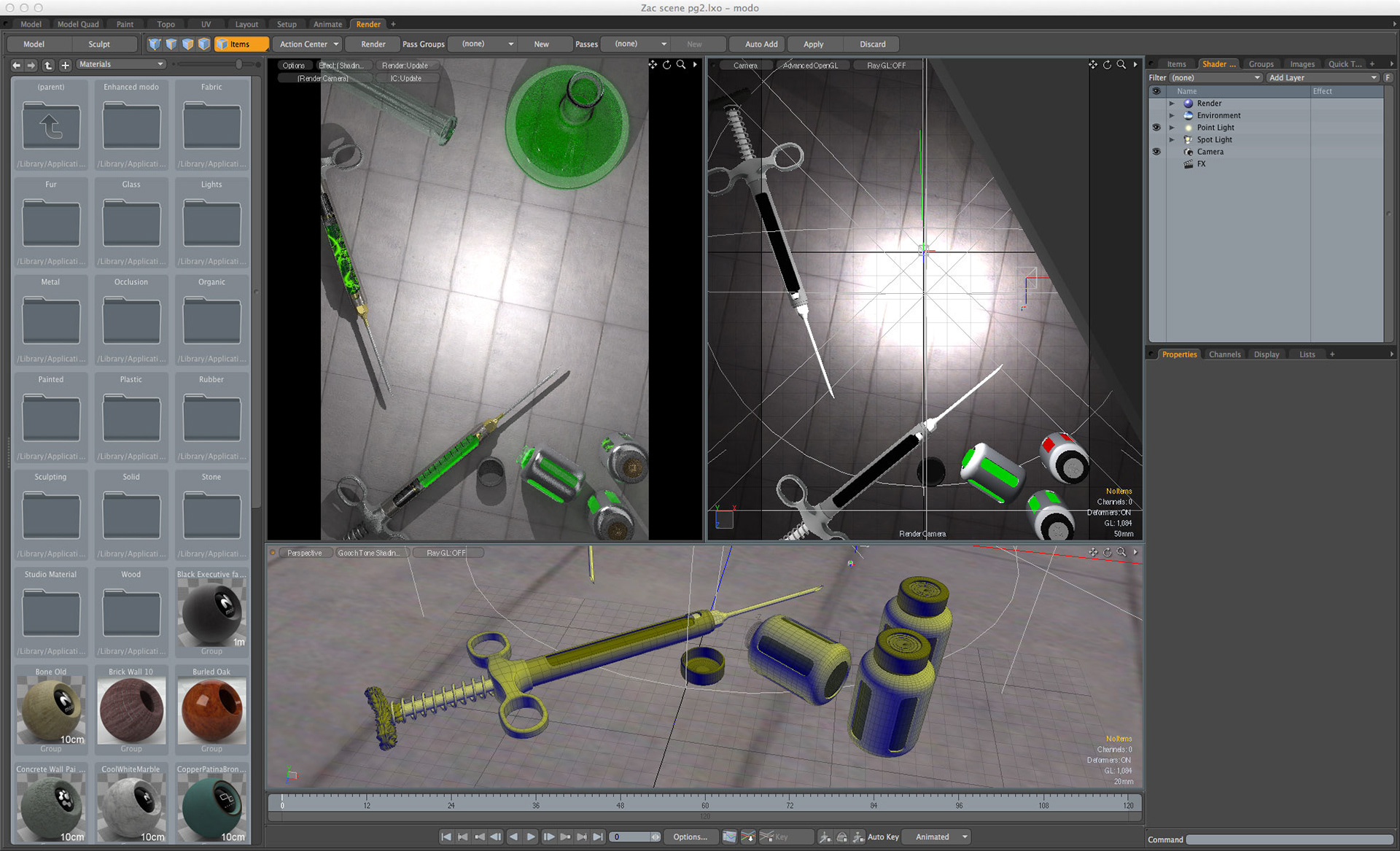This screenshot has height=851, width=1400.
Task: Open the Add Layer dropdown
Action: 1323,78
